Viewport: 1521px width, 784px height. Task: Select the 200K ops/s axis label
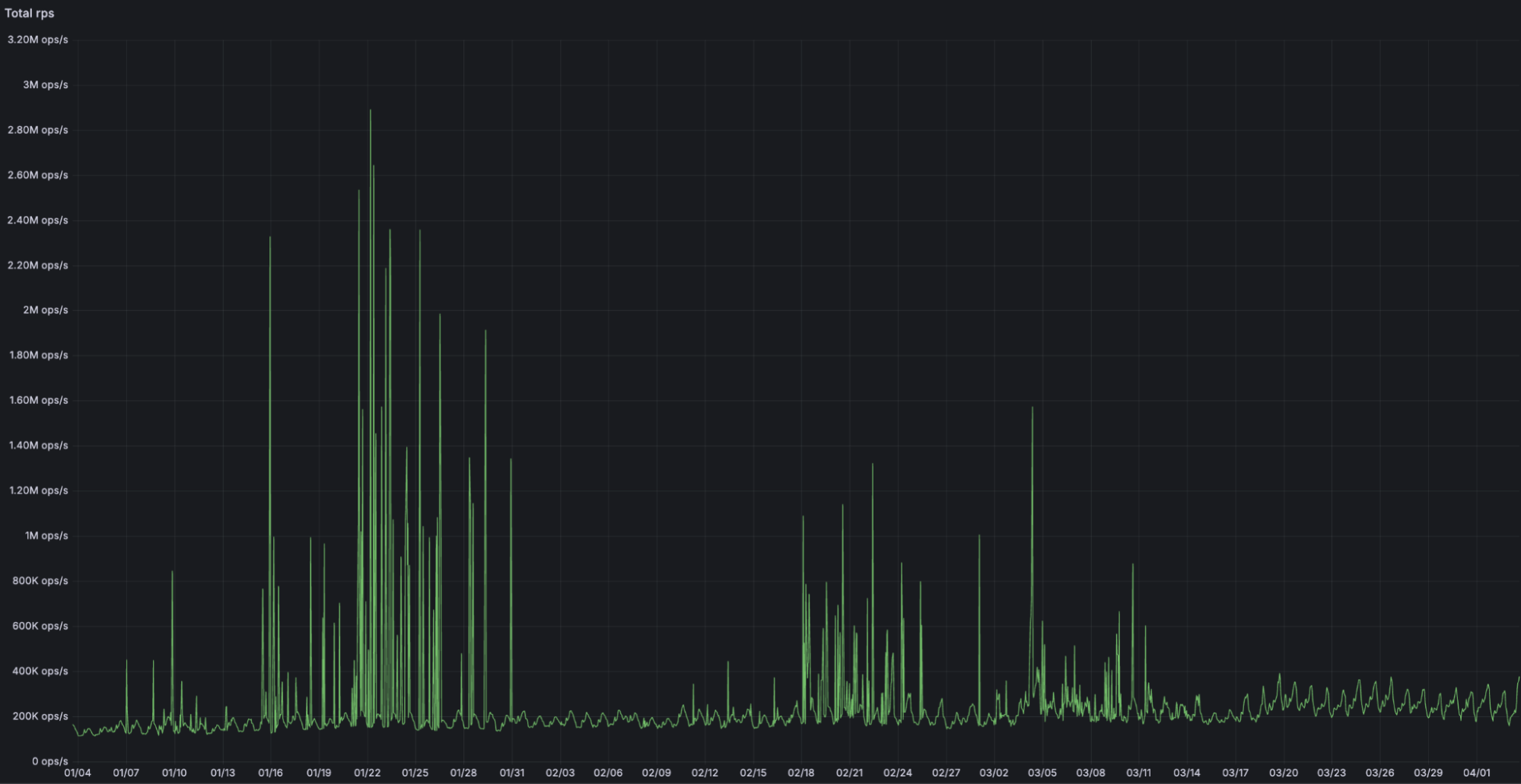click(40, 716)
